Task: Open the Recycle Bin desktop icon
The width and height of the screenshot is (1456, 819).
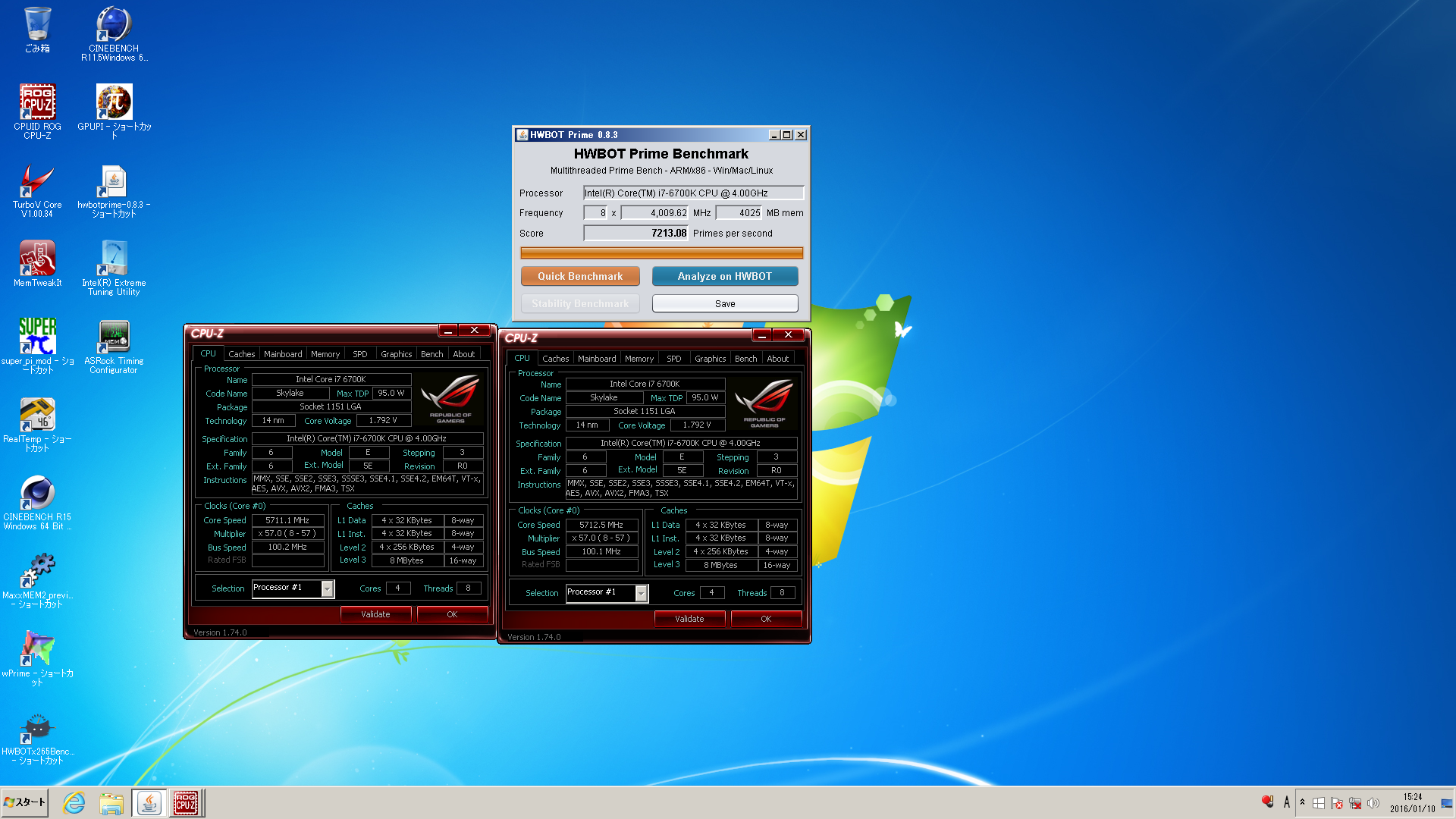Action: pos(37,30)
